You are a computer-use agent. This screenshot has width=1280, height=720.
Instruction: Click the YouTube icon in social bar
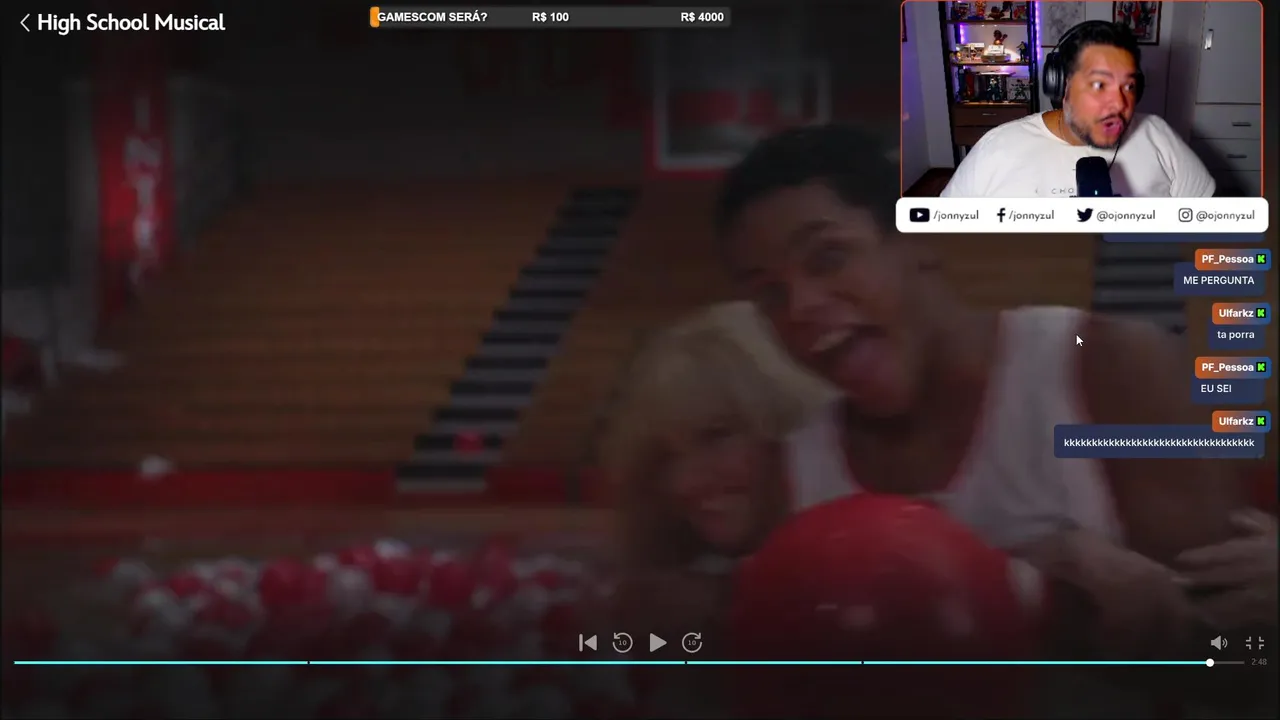pos(919,215)
